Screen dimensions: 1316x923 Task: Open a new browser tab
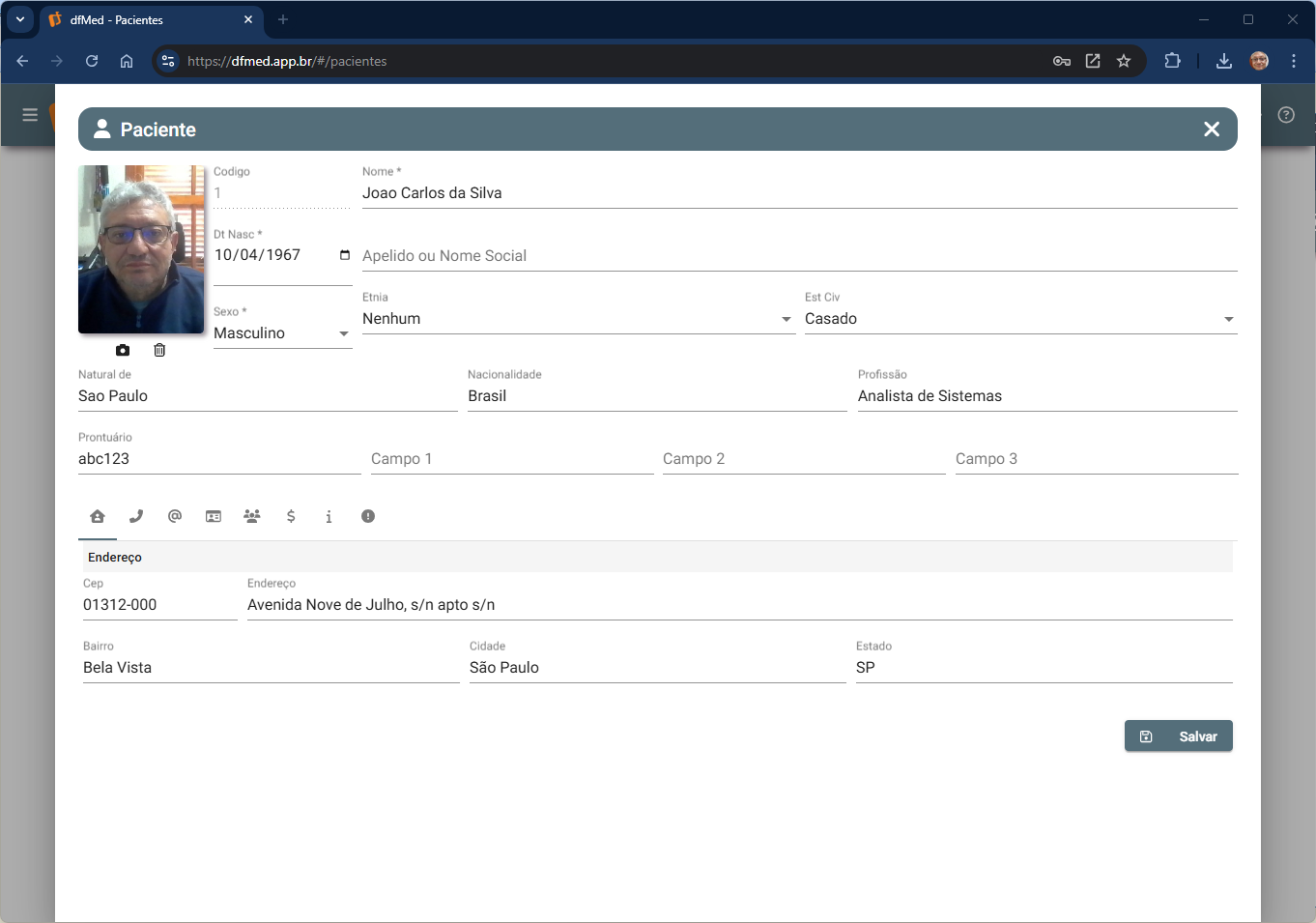coord(283,19)
